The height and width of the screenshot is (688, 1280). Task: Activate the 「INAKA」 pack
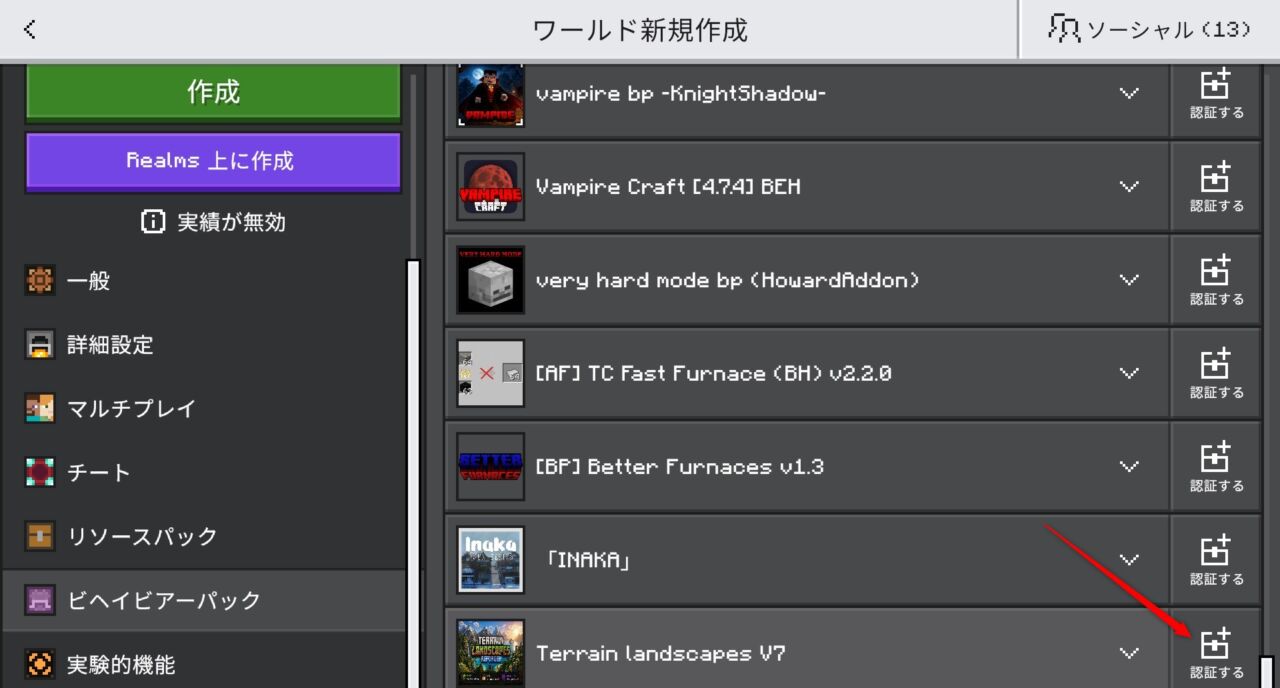point(1216,560)
